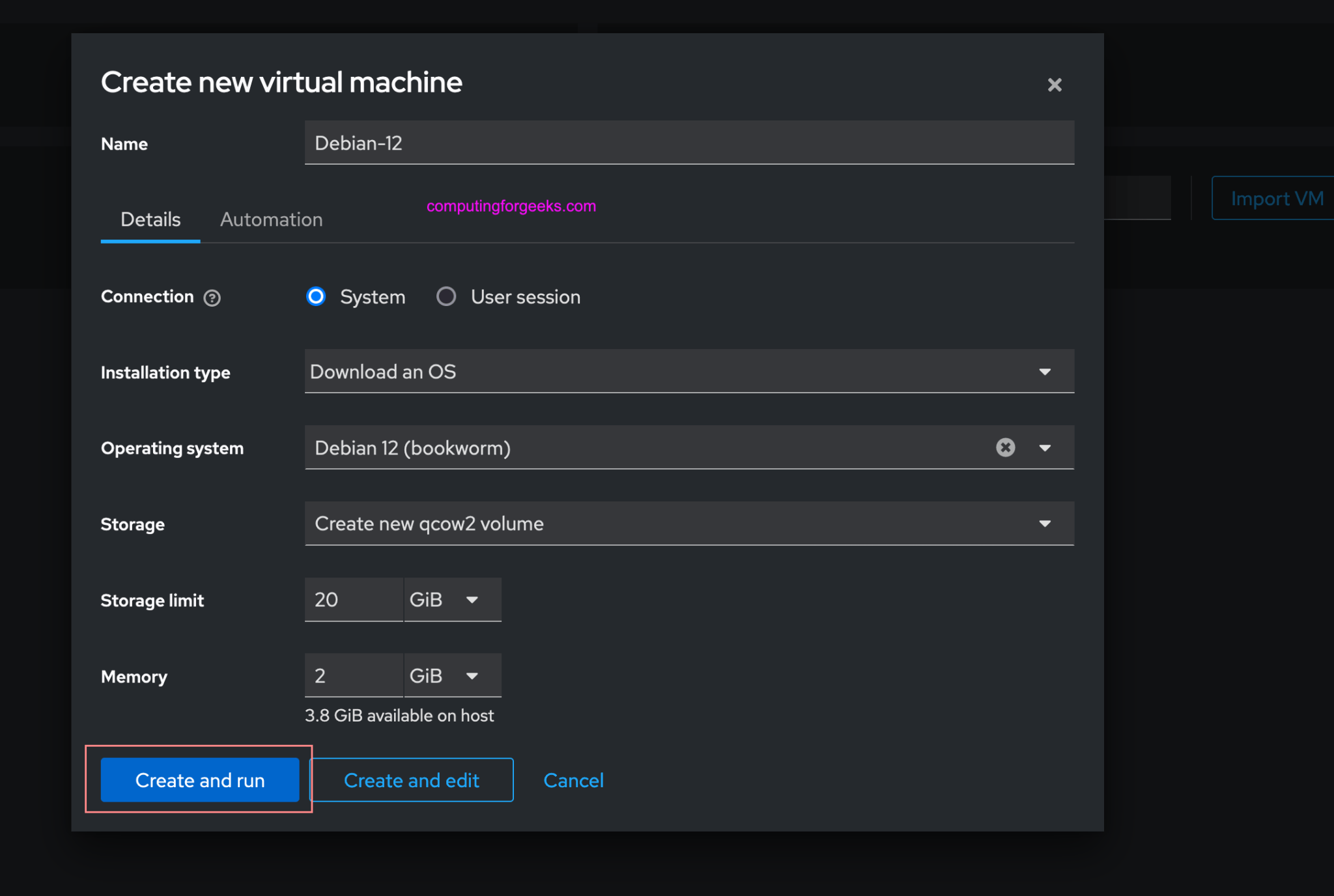Screen dimensions: 1334x896
Task: Click the Create and run button
Action: point(199,780)
